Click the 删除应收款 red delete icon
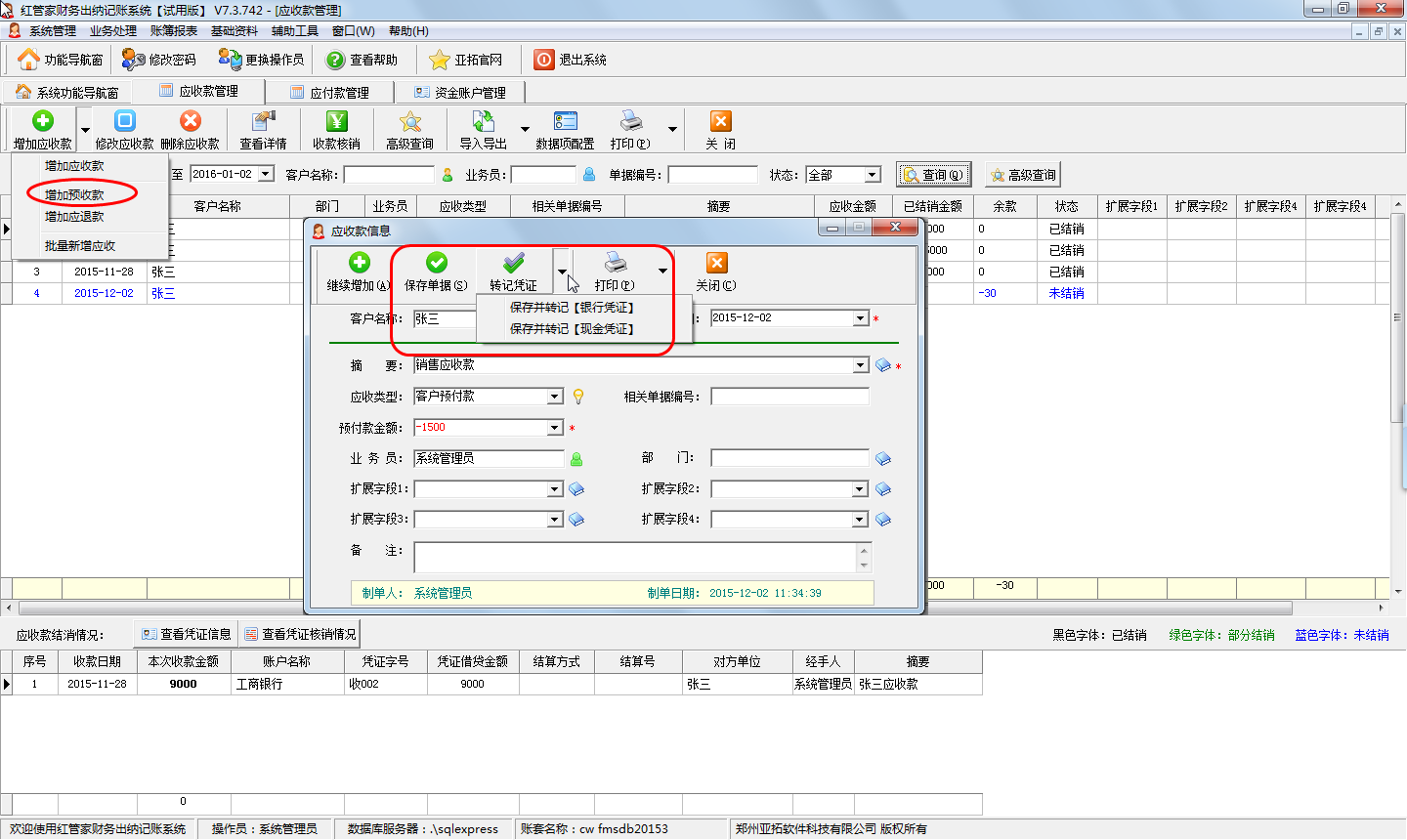Viewport: 1407px width, 840px height. point(190,121)
